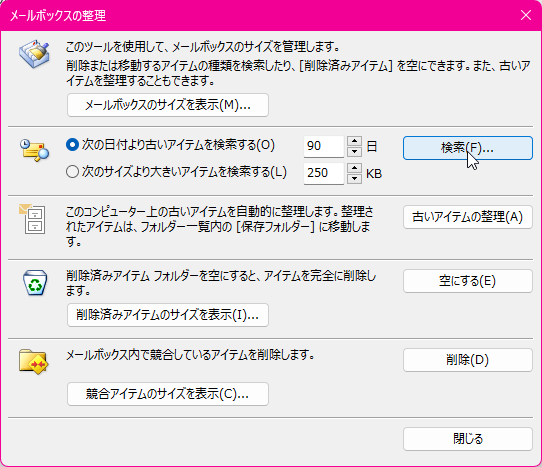The image size is (542, 467).
Task: Increase KB size with up arrow
Action: [x=354, y=168]
